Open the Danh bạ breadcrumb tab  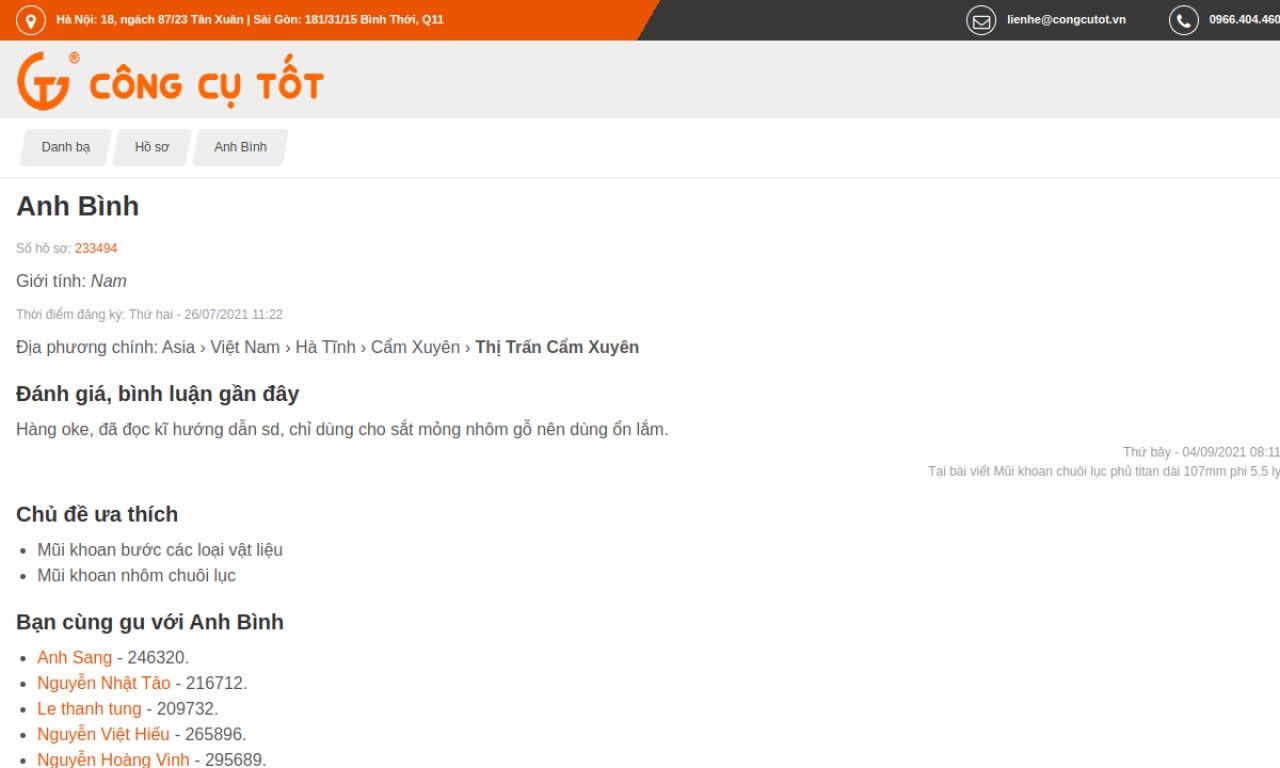pyautogui.click(x=65, y=147)
